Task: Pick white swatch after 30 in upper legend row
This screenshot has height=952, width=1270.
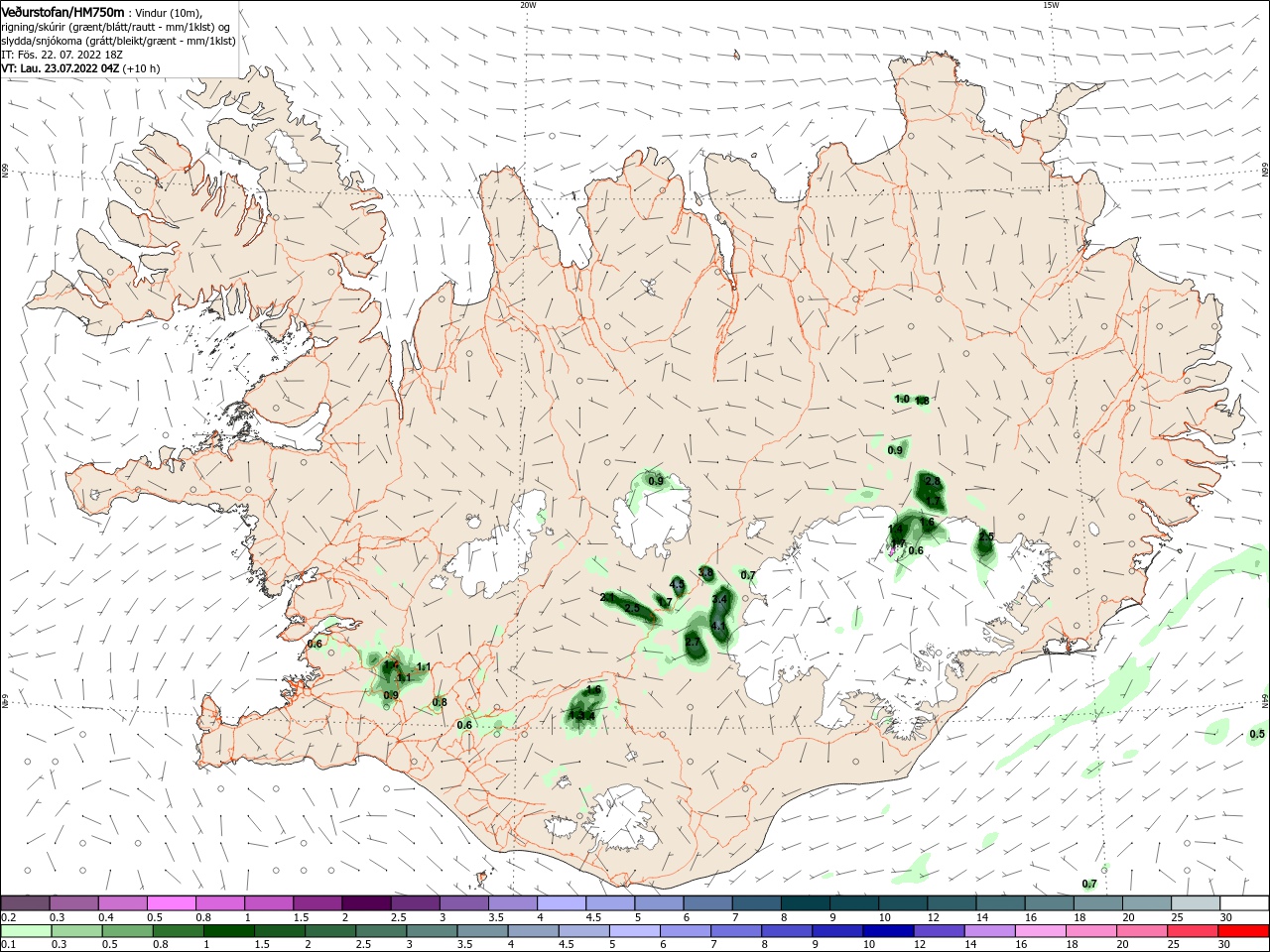Action: [x=1245, y=903]
